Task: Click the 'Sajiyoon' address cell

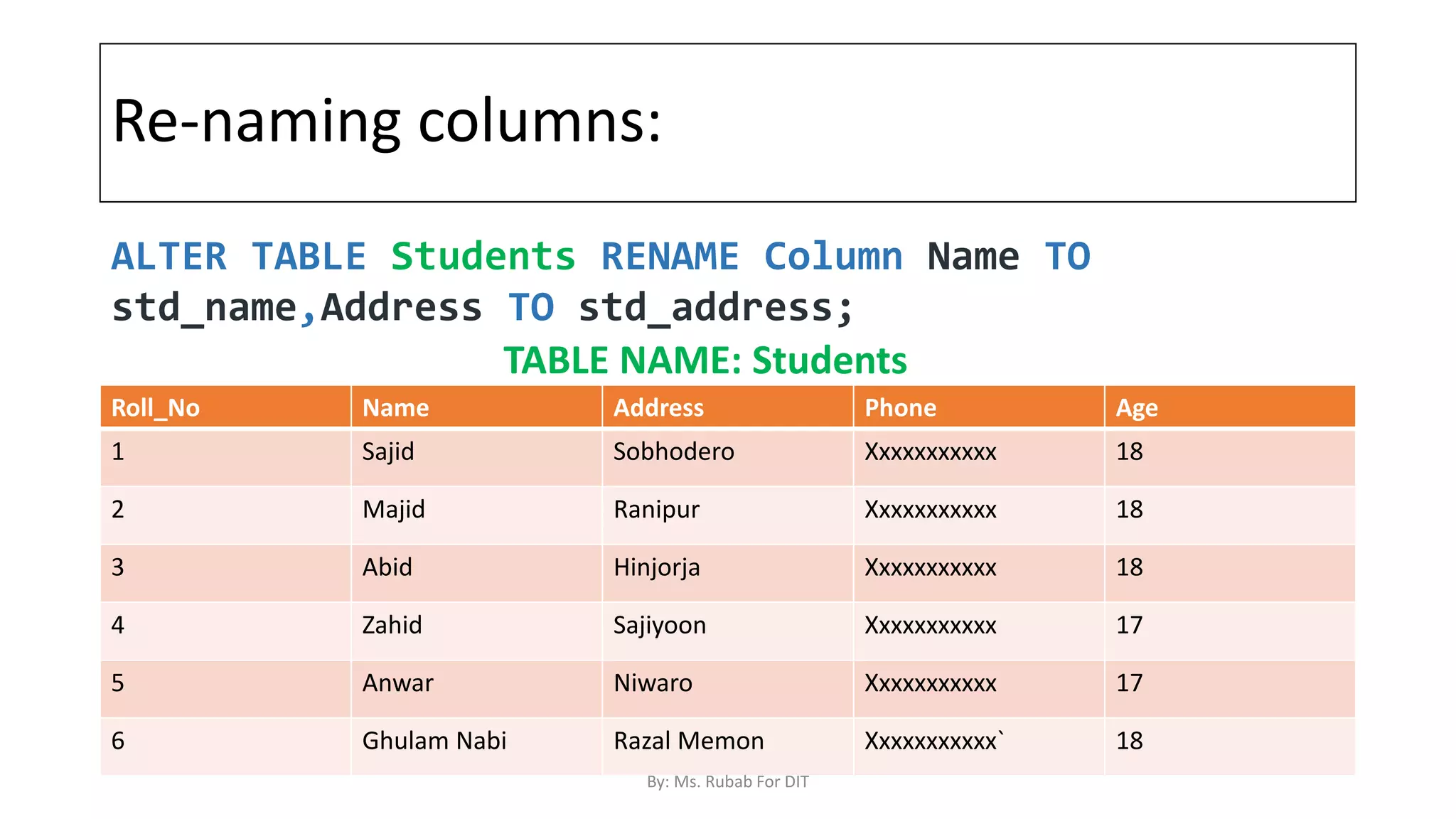Action: click(x=727, y=631)
